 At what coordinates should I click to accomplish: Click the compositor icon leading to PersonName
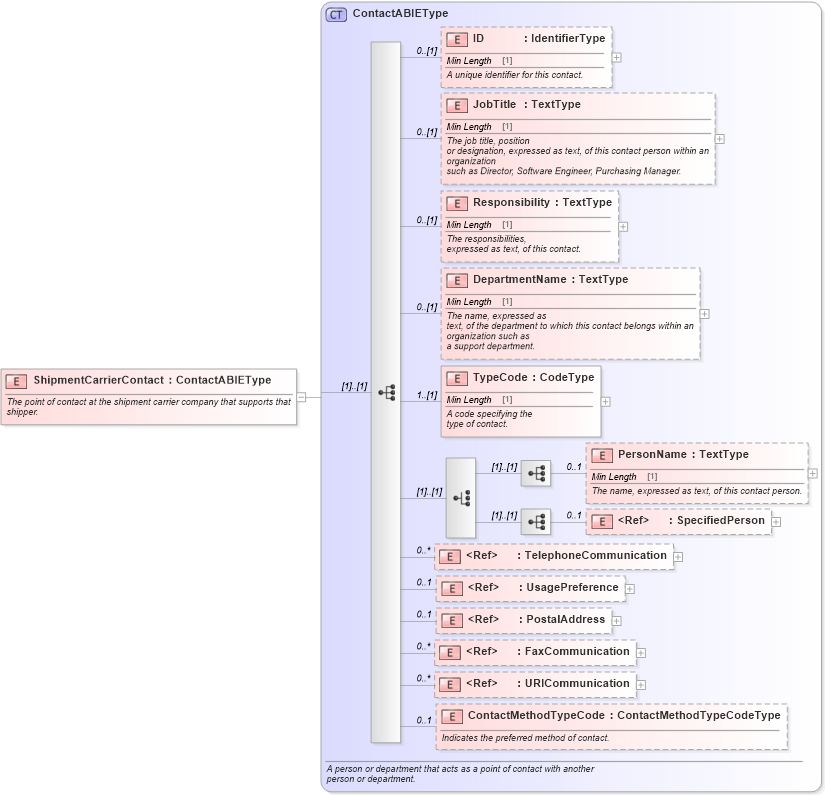coord(535,473)
